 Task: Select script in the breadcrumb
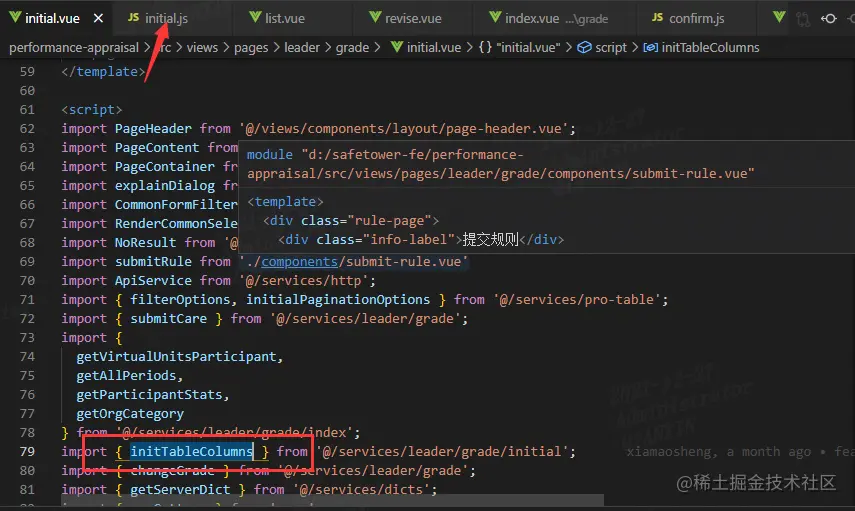tap(611, 48)
